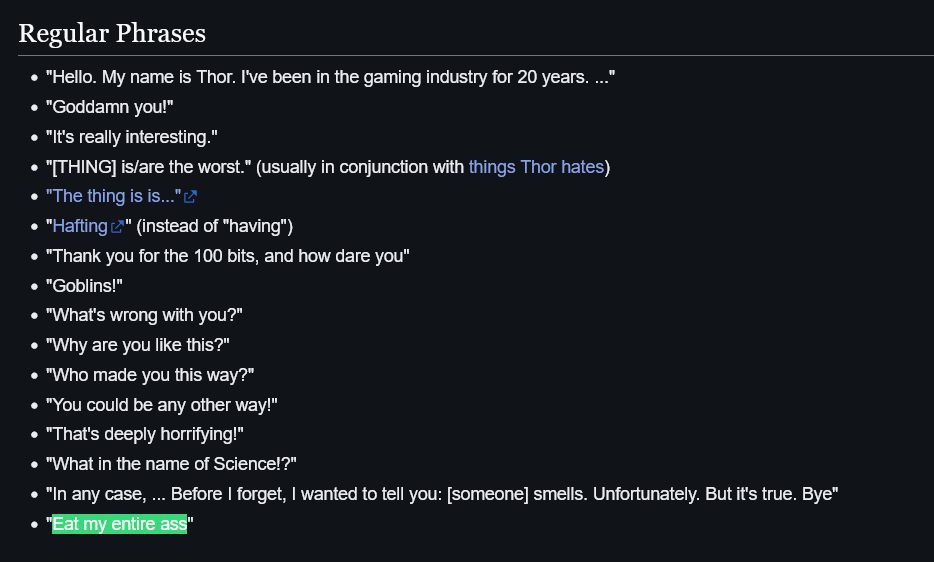Click the "Why are you like this?" line
This screenshot has height=562, width=934.
[138, 345]
